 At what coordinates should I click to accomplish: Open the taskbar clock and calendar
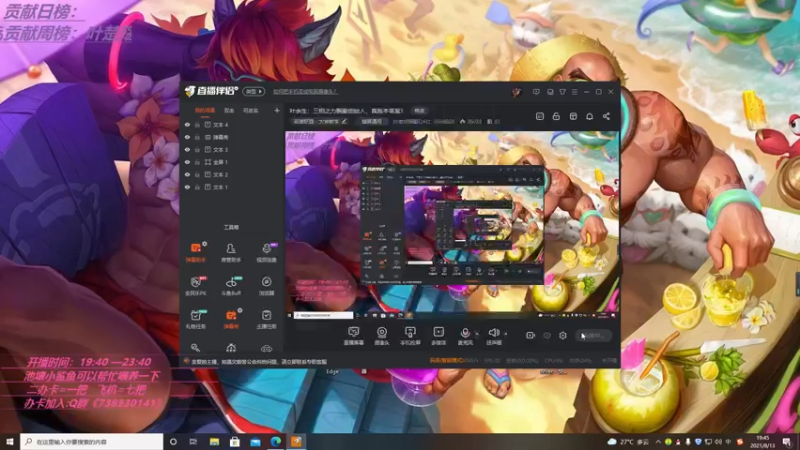[763, 442]
